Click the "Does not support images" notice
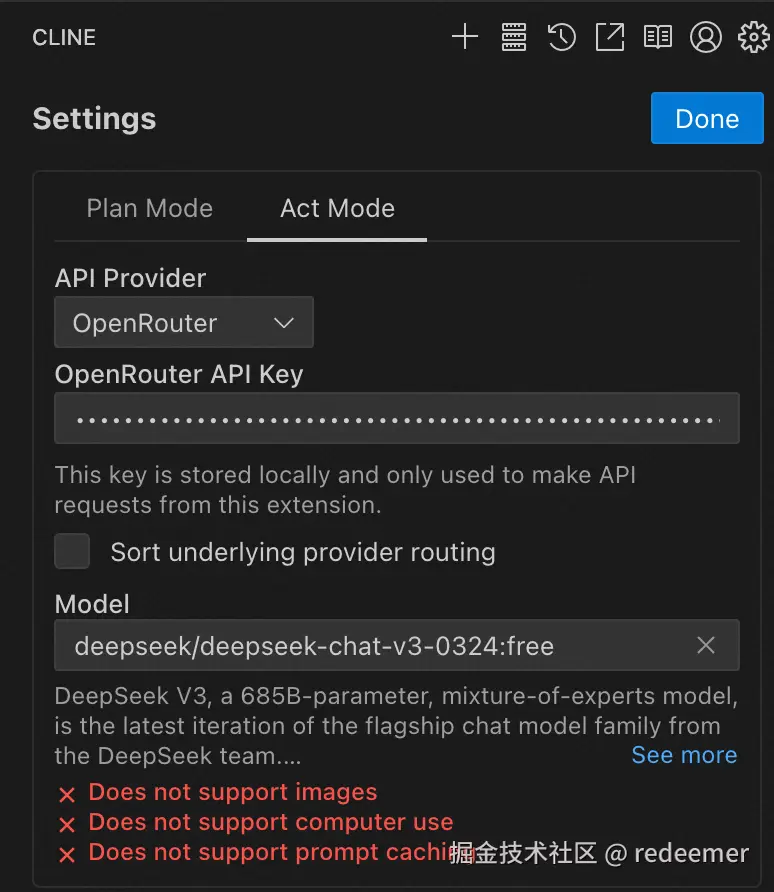This screenshot has width=774, height=892. click(x=233, y=793)
